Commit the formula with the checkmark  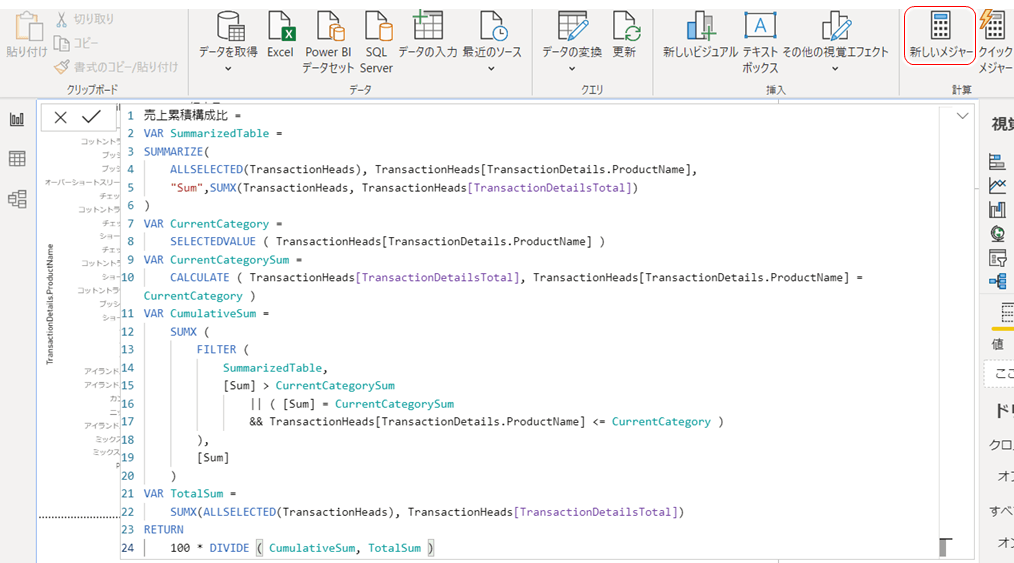(91, 116)
